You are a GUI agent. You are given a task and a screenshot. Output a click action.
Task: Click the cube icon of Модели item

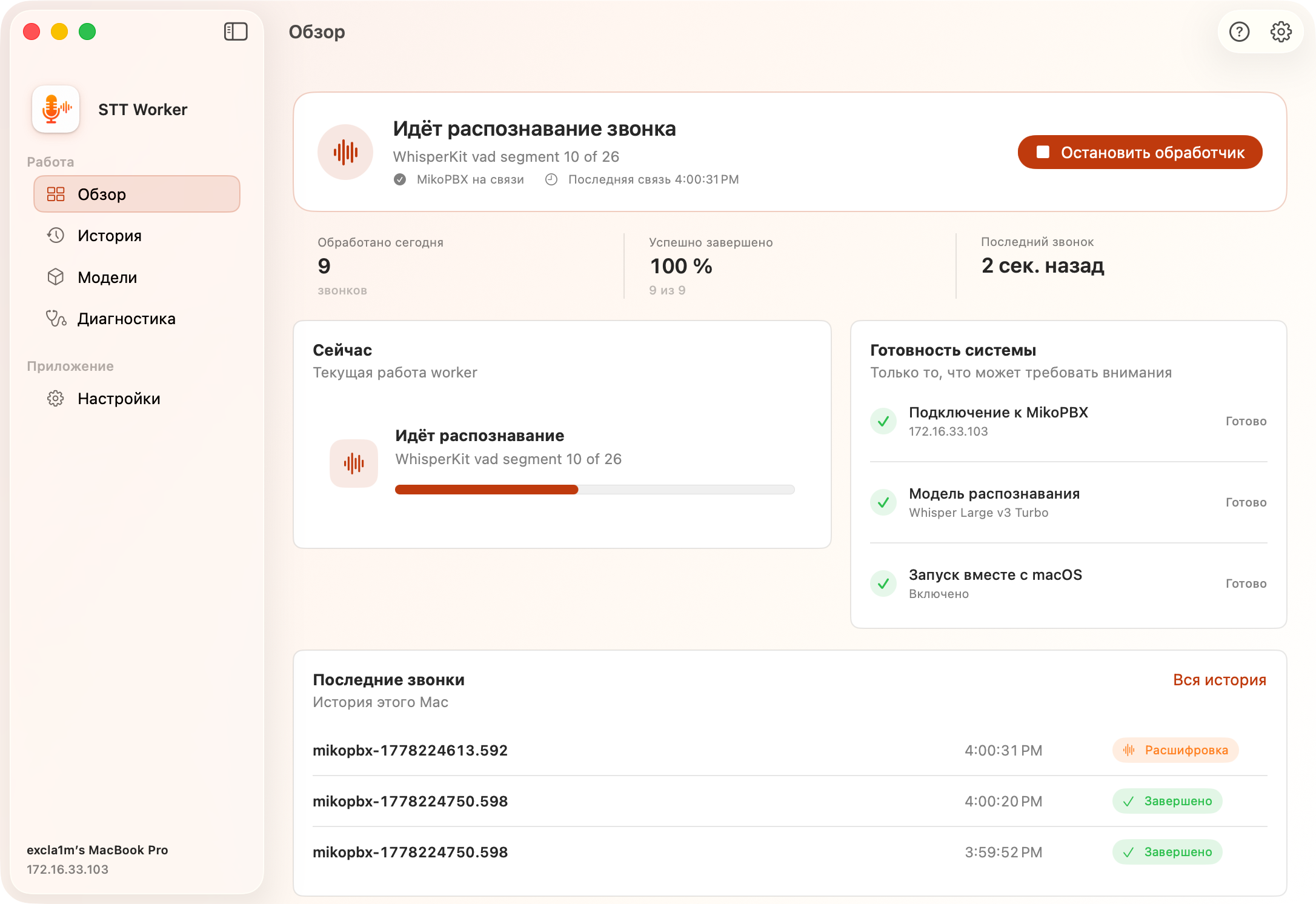pyautogui.click(x=56, y=277)
